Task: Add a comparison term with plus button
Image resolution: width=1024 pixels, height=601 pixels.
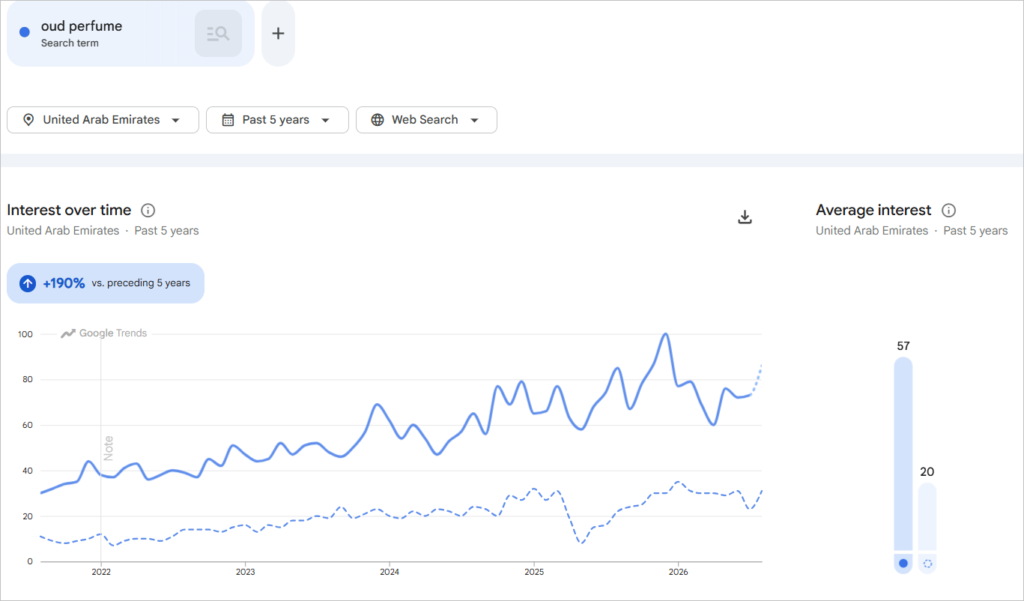Action: pos(278,33)
